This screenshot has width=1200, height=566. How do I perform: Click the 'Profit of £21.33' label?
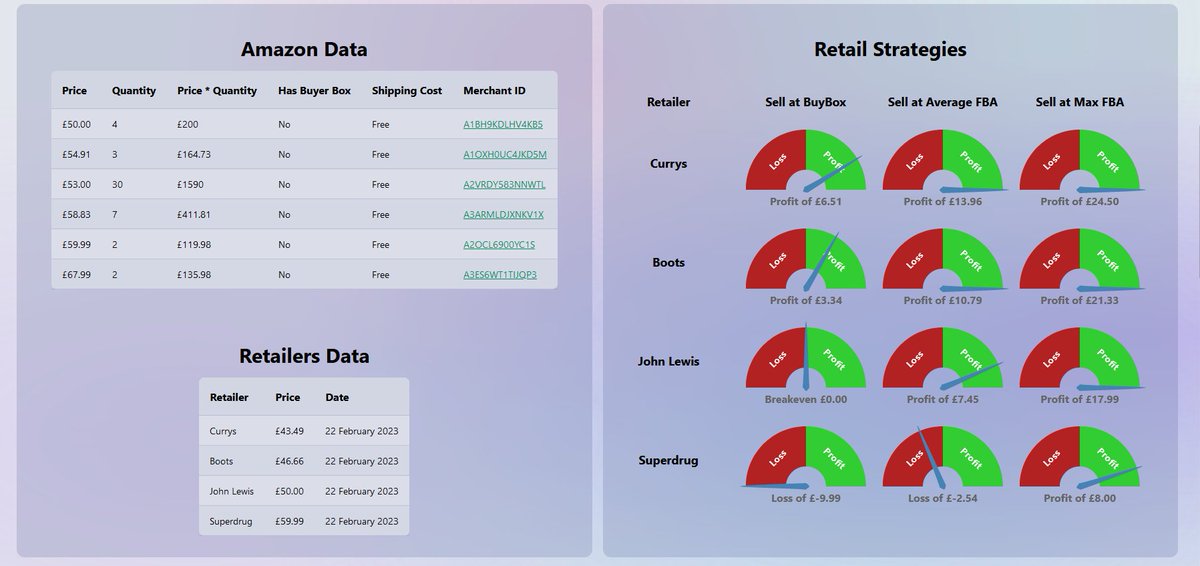coord(1080,300)
